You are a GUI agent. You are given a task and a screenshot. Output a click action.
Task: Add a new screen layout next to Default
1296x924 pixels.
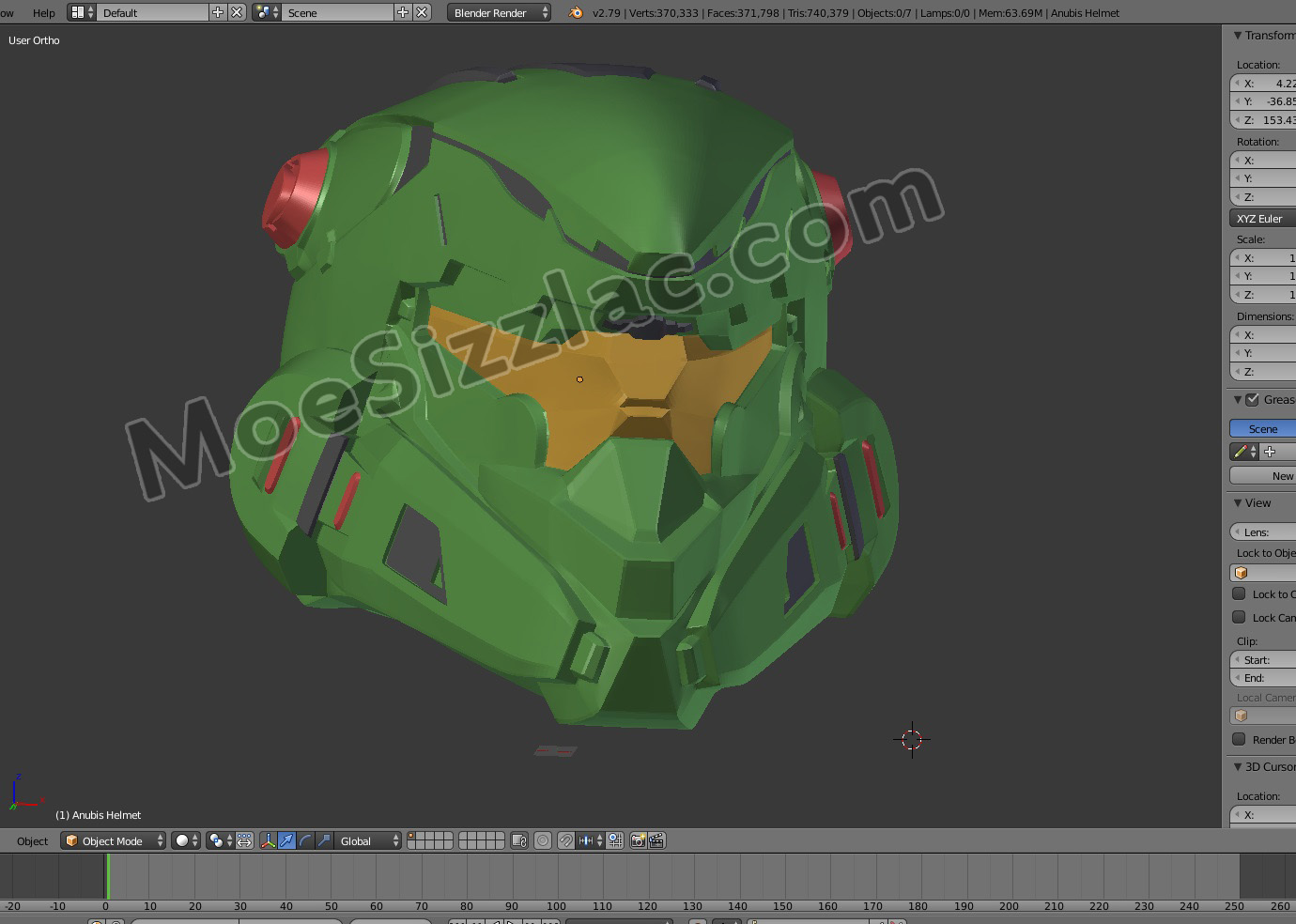tap(218, 12)
